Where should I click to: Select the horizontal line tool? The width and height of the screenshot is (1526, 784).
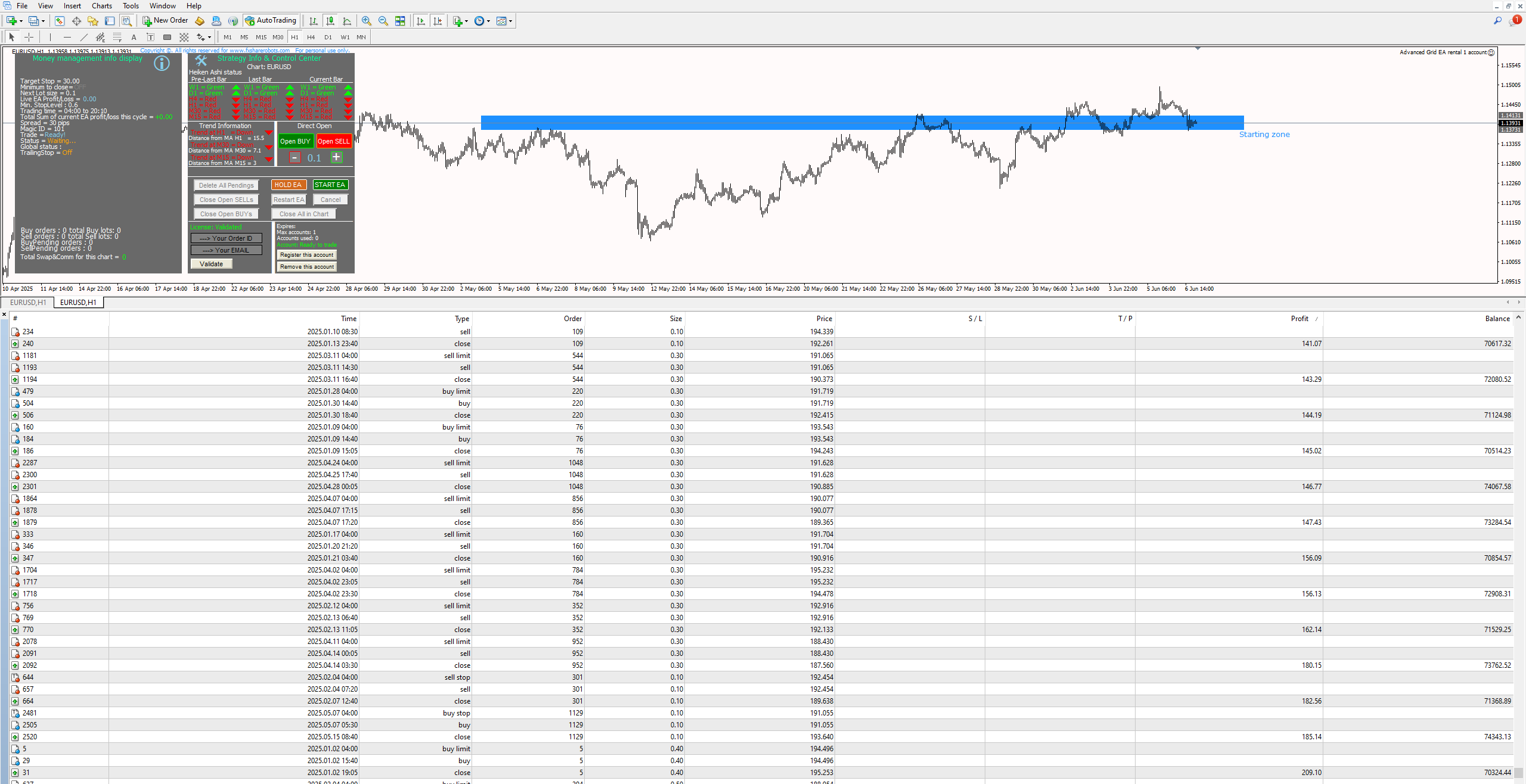pos(67,37)
